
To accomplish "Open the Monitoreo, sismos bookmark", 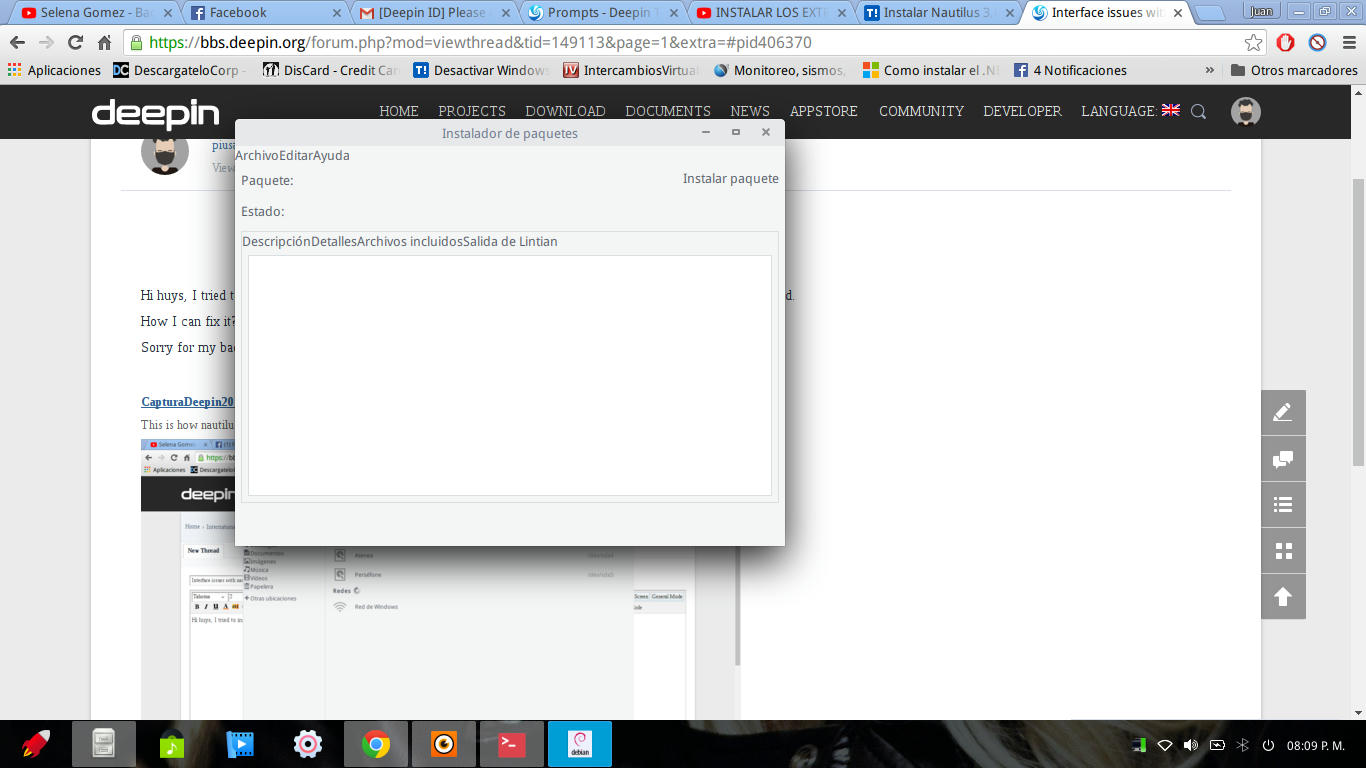I will [x=780, y=70].
